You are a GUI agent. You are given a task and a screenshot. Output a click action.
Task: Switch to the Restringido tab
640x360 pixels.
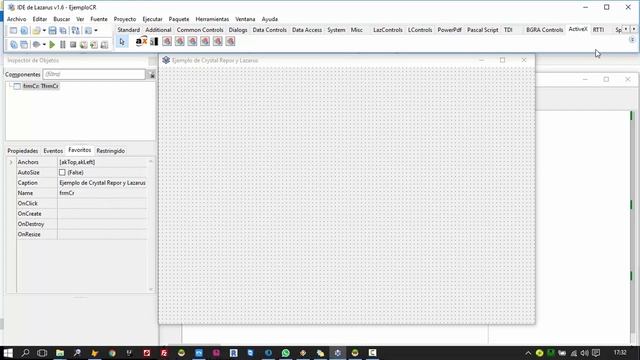click(x=111, y=151)
